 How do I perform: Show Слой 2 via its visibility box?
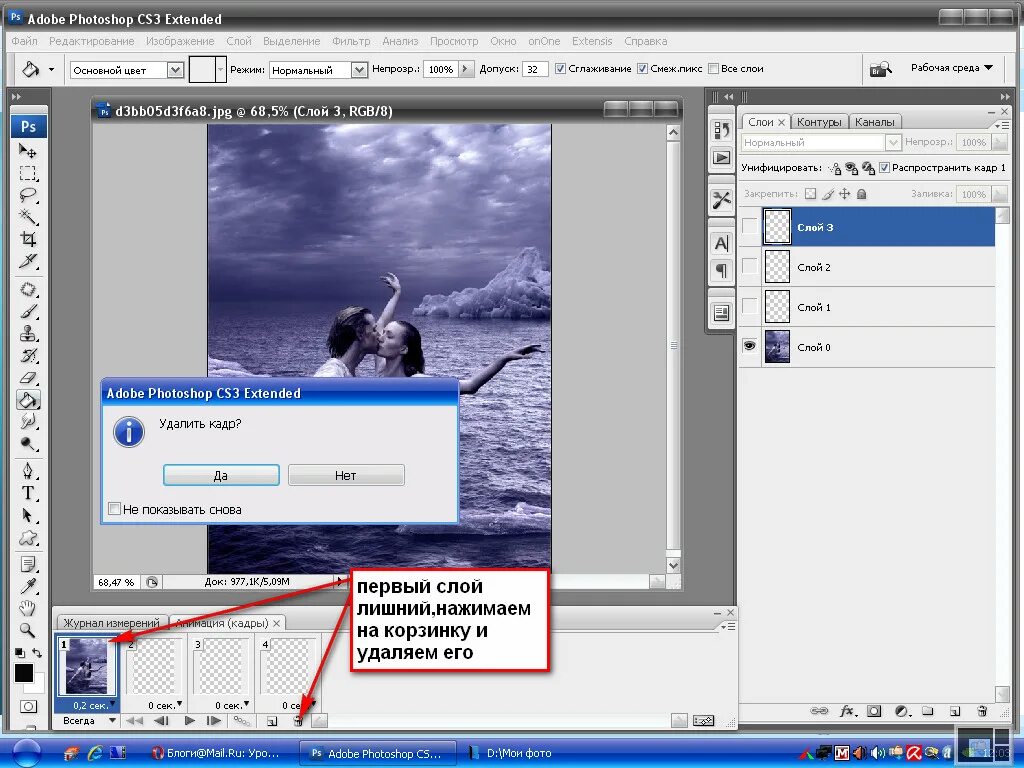pos(750,266)
